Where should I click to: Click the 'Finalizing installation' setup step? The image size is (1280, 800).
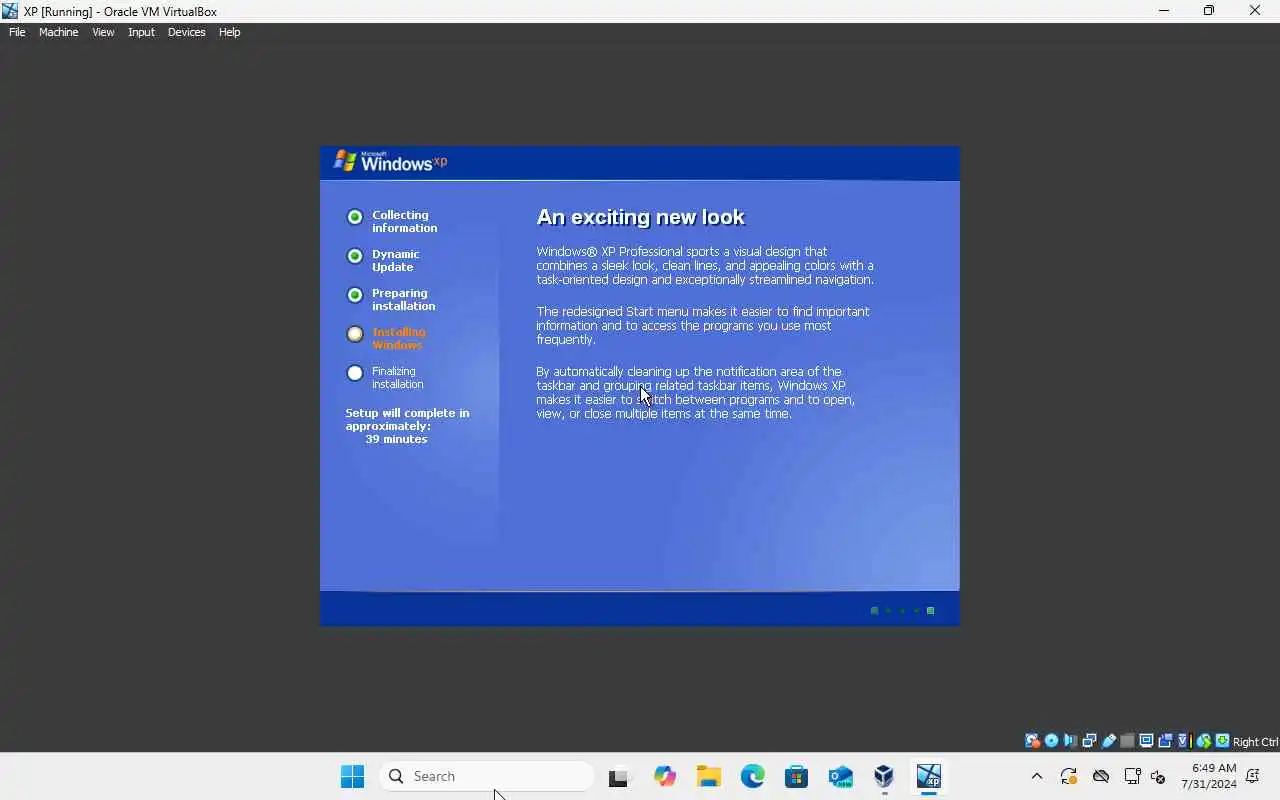[x=385, y=377]
